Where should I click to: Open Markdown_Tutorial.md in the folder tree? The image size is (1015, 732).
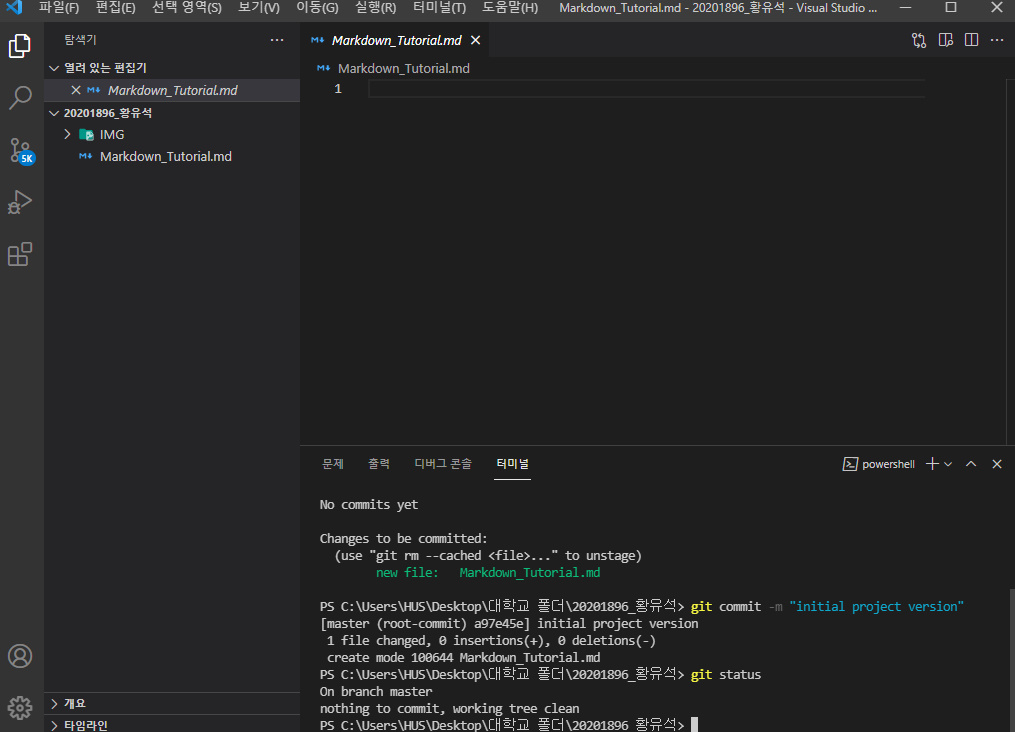click(166, 157)
